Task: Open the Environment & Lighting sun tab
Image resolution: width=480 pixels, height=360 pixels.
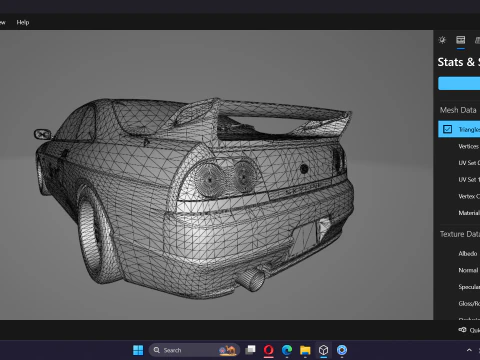Action: pos(442,40)
